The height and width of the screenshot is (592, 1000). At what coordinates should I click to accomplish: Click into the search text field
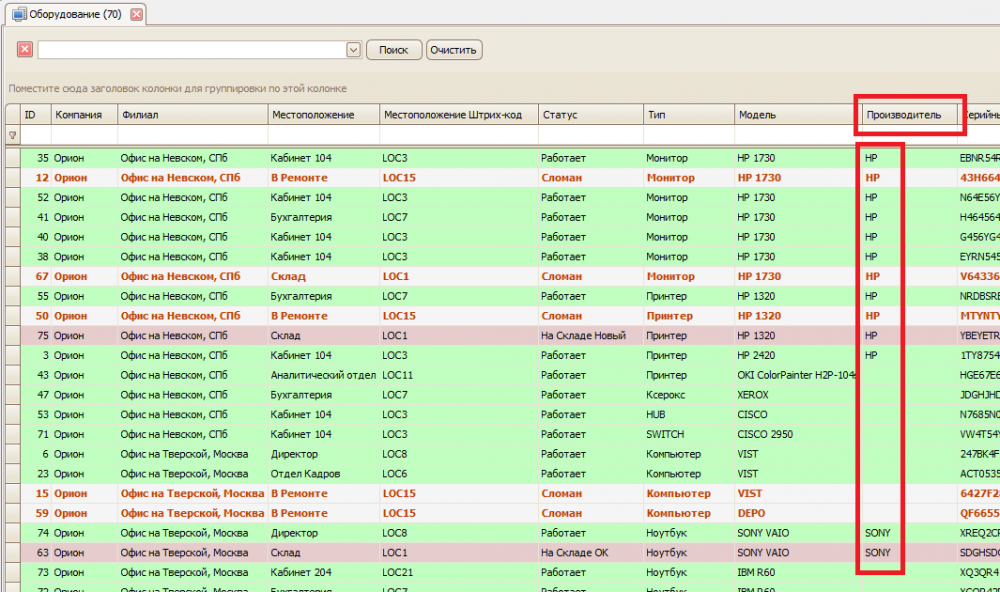pos(192,50)
